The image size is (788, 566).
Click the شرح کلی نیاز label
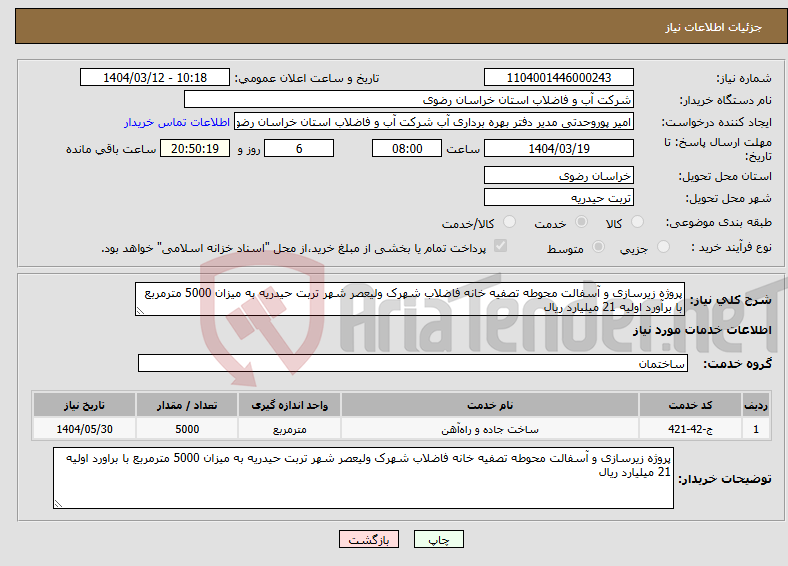pos(730,300)
